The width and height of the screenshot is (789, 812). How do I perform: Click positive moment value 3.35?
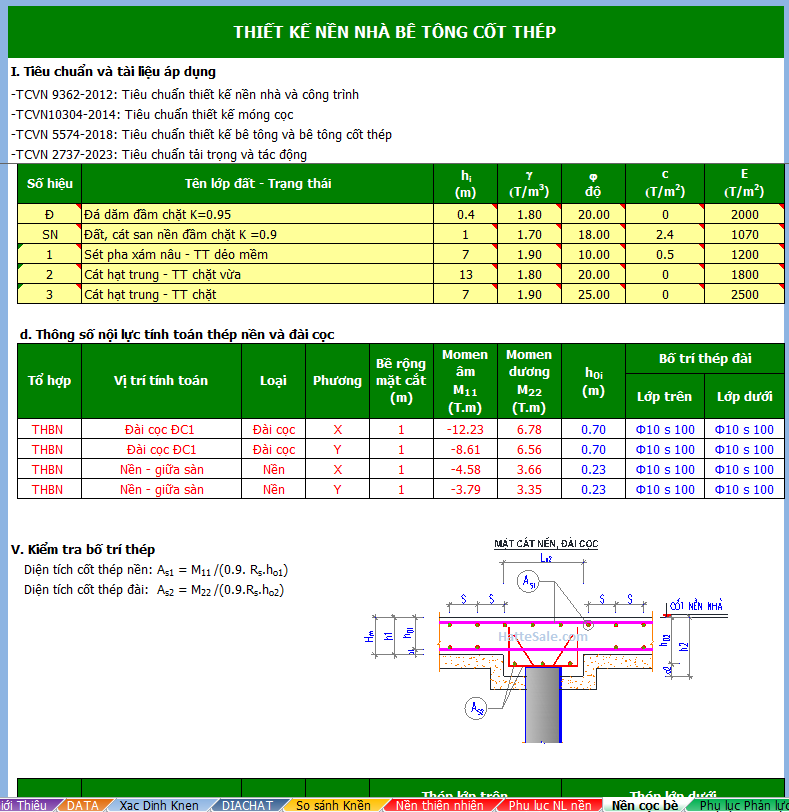click(x=529, y=489)
